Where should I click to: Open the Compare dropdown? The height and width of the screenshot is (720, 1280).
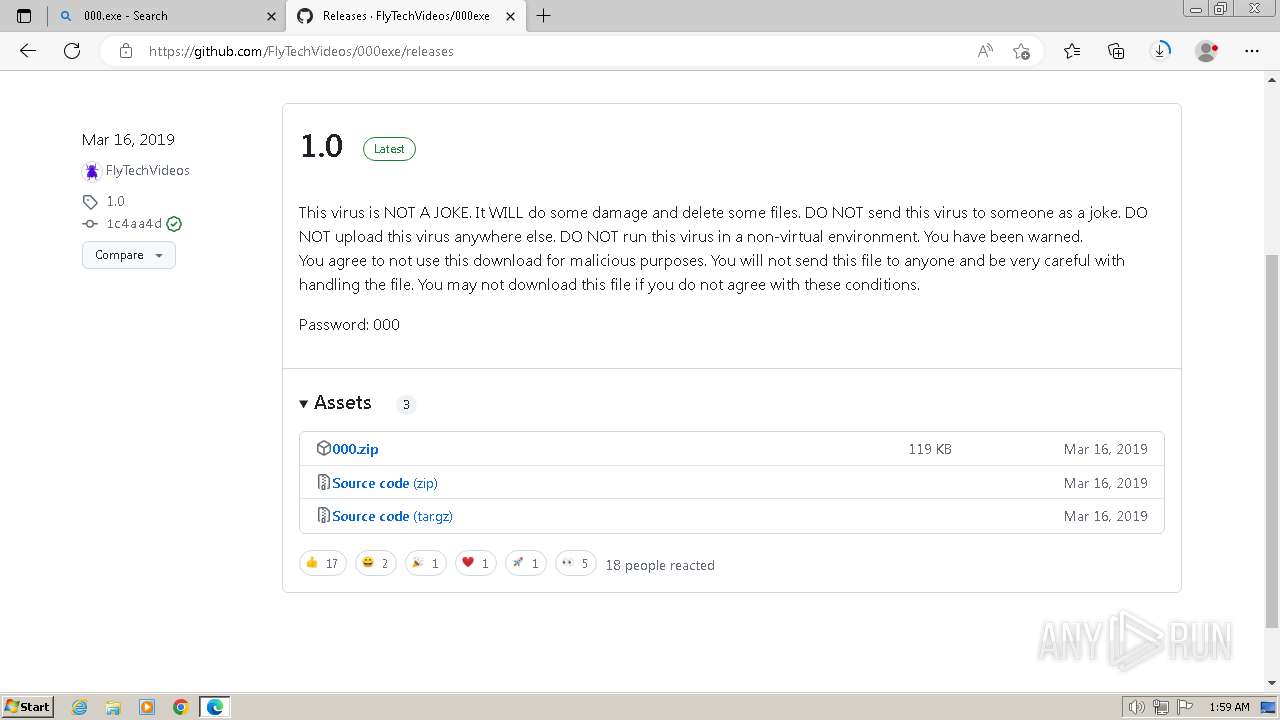[129, 255]
